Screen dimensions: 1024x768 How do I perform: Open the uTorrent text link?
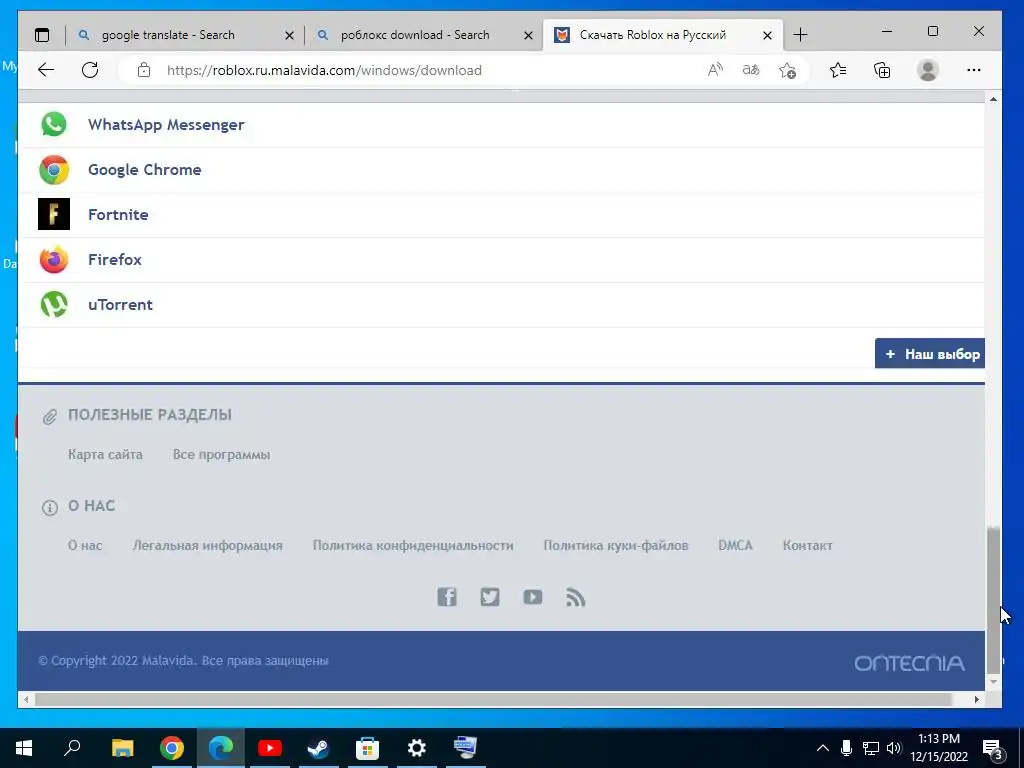coord(120,305)
